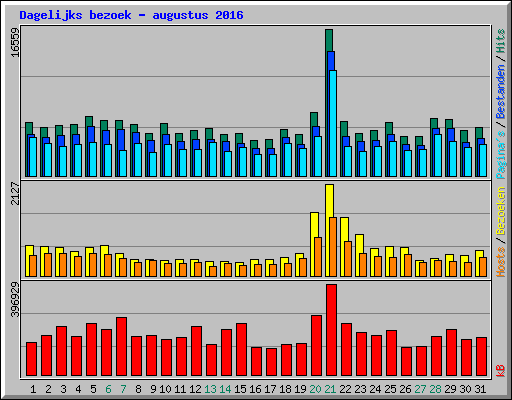Click the red kB bar for day 31
Viewport: 512px width, 400px height.
[x=481, y=357]
